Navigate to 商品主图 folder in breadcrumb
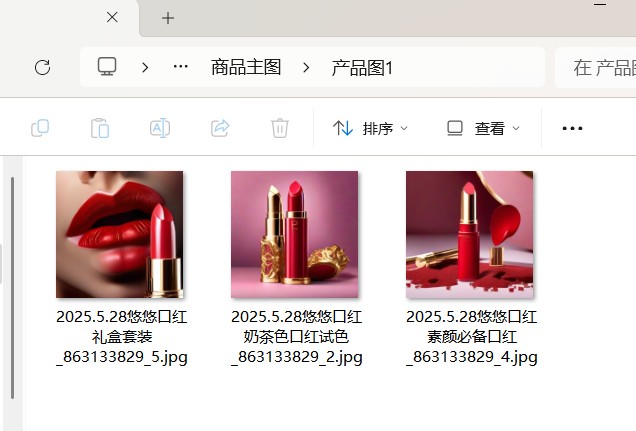636x431 pixels. (x=246, y=67)
